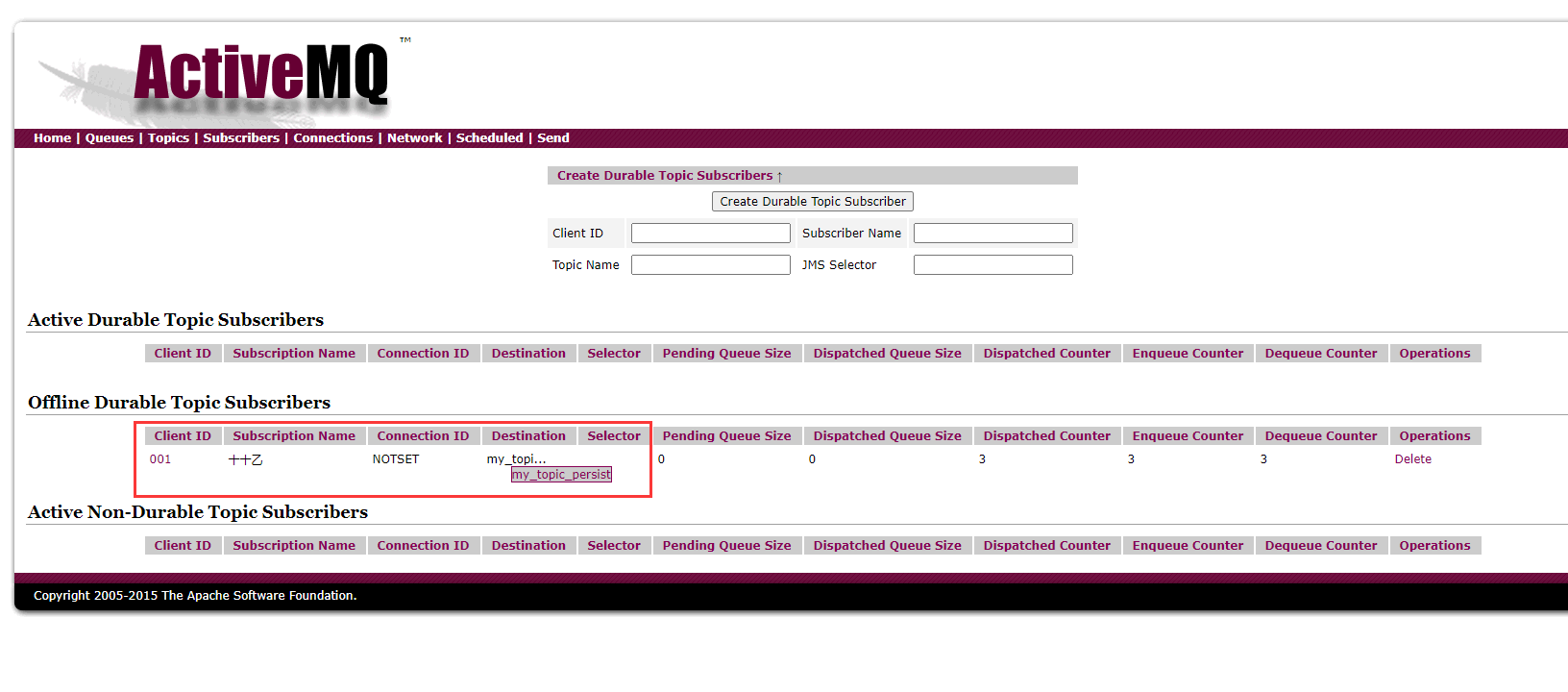
Task: Sort Active Durable table by Dispatched Counter
Action: pos(1047,354)
